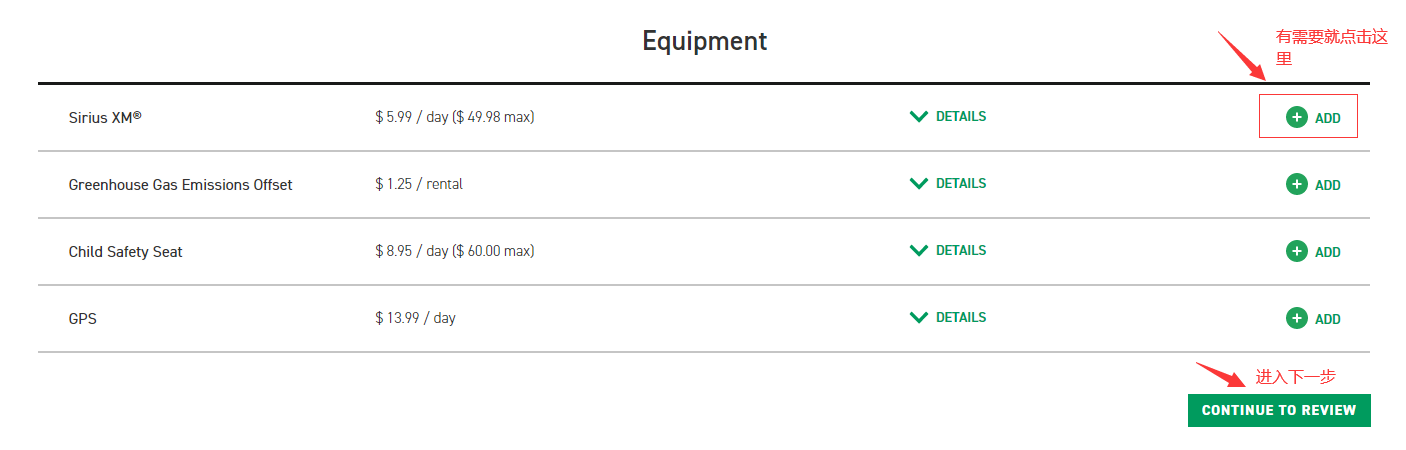Click the green plus icon for Sirius XM
The image size is (1406, 450).
click(x=1296, y=117)
